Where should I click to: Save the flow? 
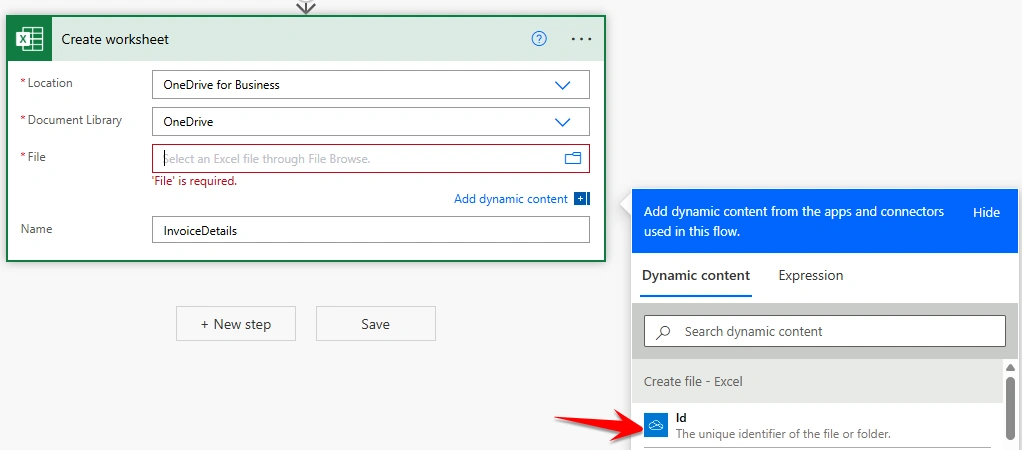pyautogui.click(x=375, y=323)
